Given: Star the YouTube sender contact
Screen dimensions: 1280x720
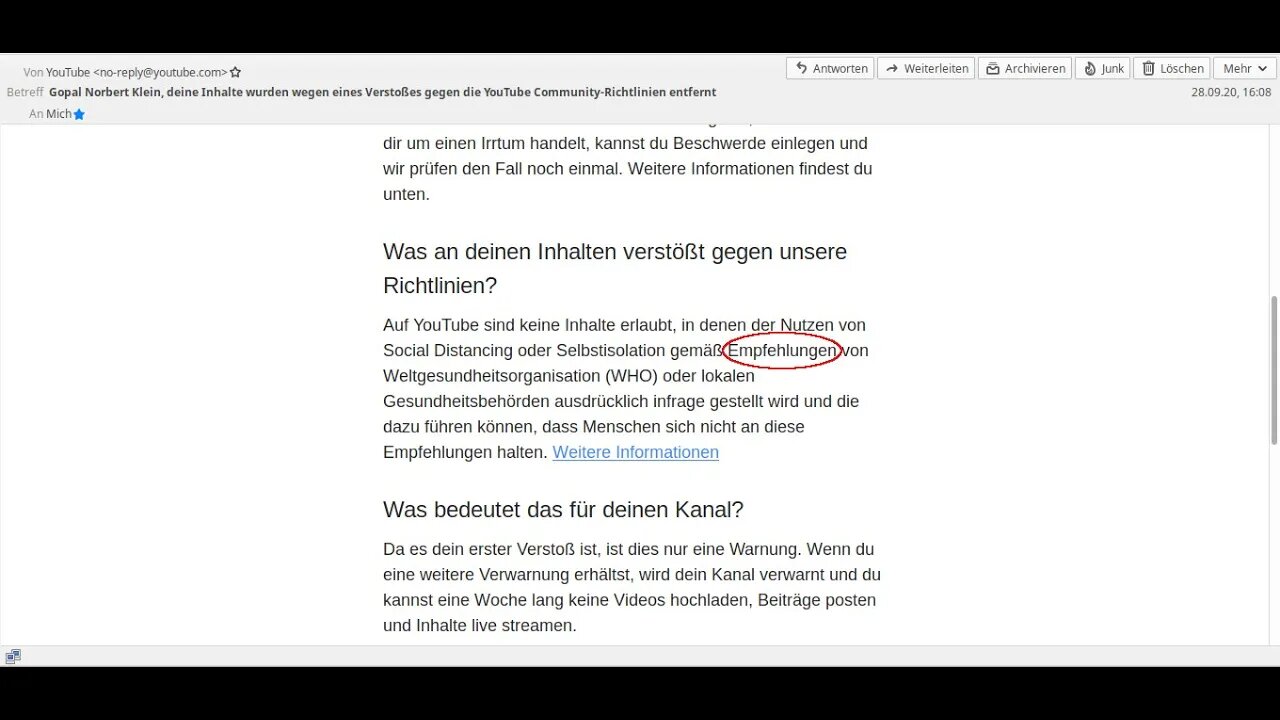Looking at the screenshot, I should point(235,72).
